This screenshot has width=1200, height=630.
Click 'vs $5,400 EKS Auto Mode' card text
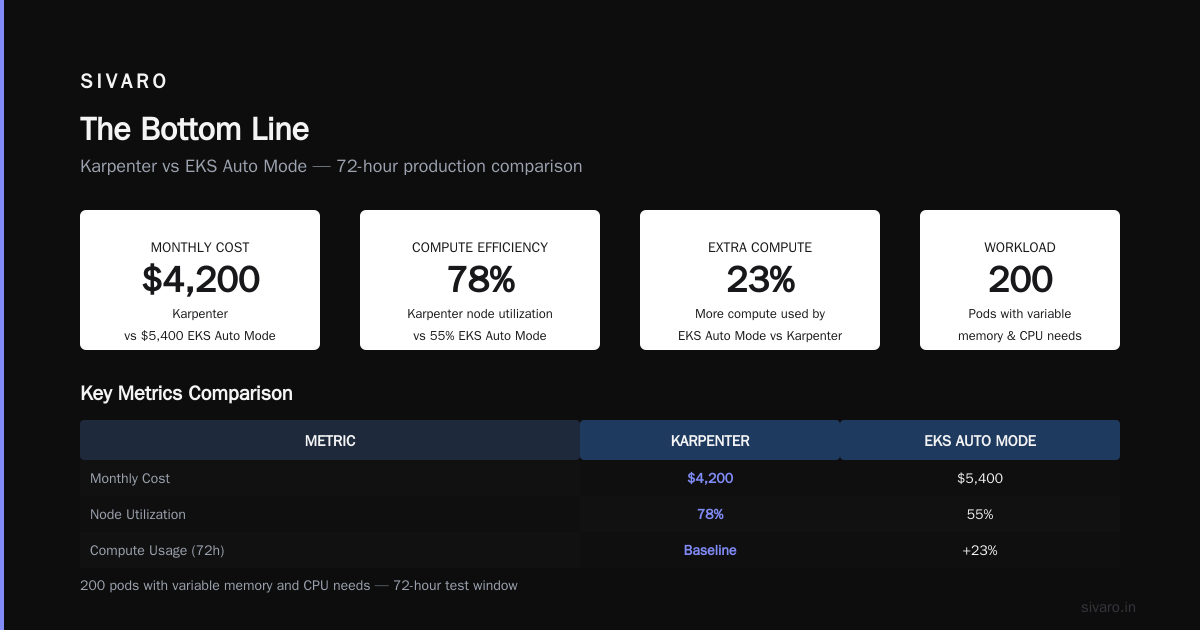click(x=200, y=336)
